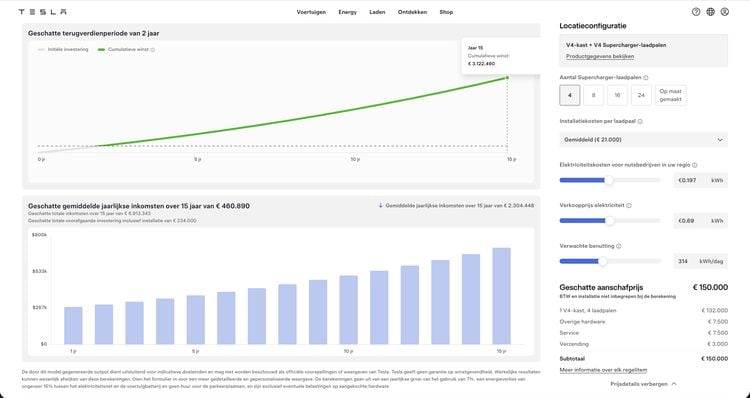
Task: Open the Voertuigen menu
Action: [x=311, y=12]
